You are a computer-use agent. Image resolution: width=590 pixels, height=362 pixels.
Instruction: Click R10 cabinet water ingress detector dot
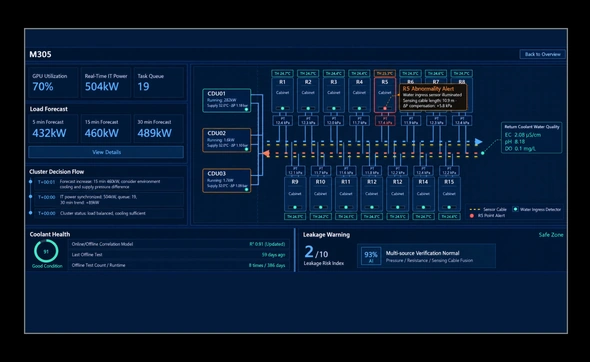(320, 207)
